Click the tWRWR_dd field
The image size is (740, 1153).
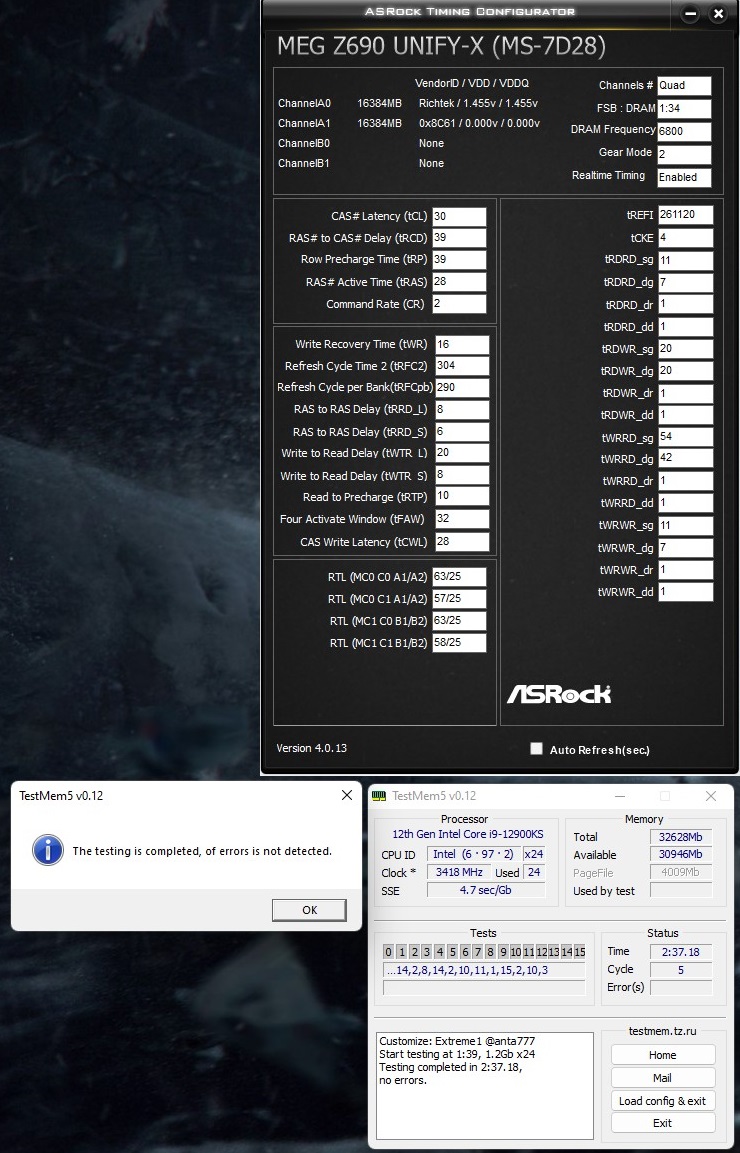[686, 591]
